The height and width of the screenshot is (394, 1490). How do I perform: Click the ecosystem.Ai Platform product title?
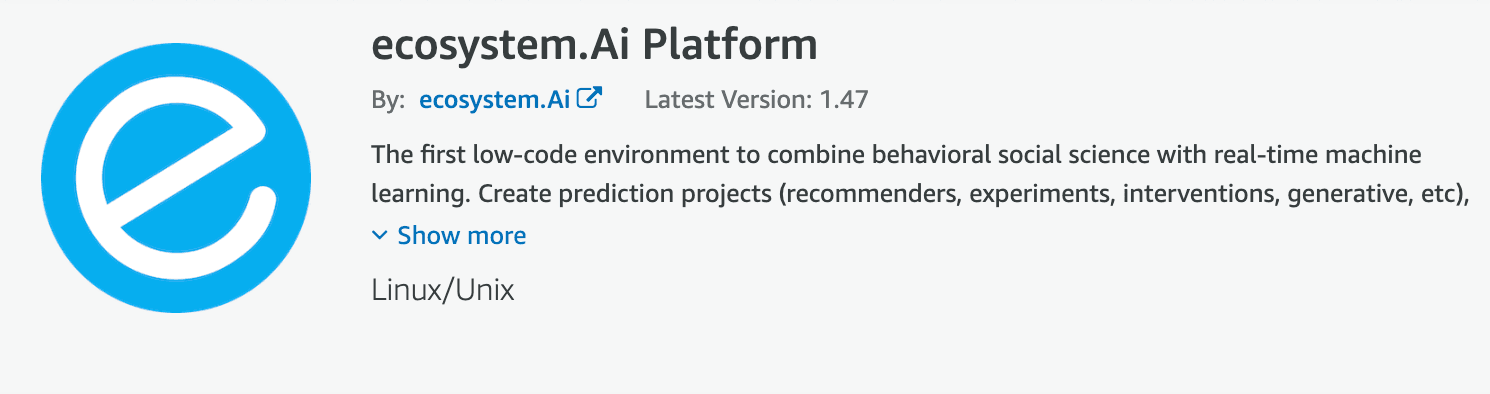pyautogui.click(x=594, y=44)
